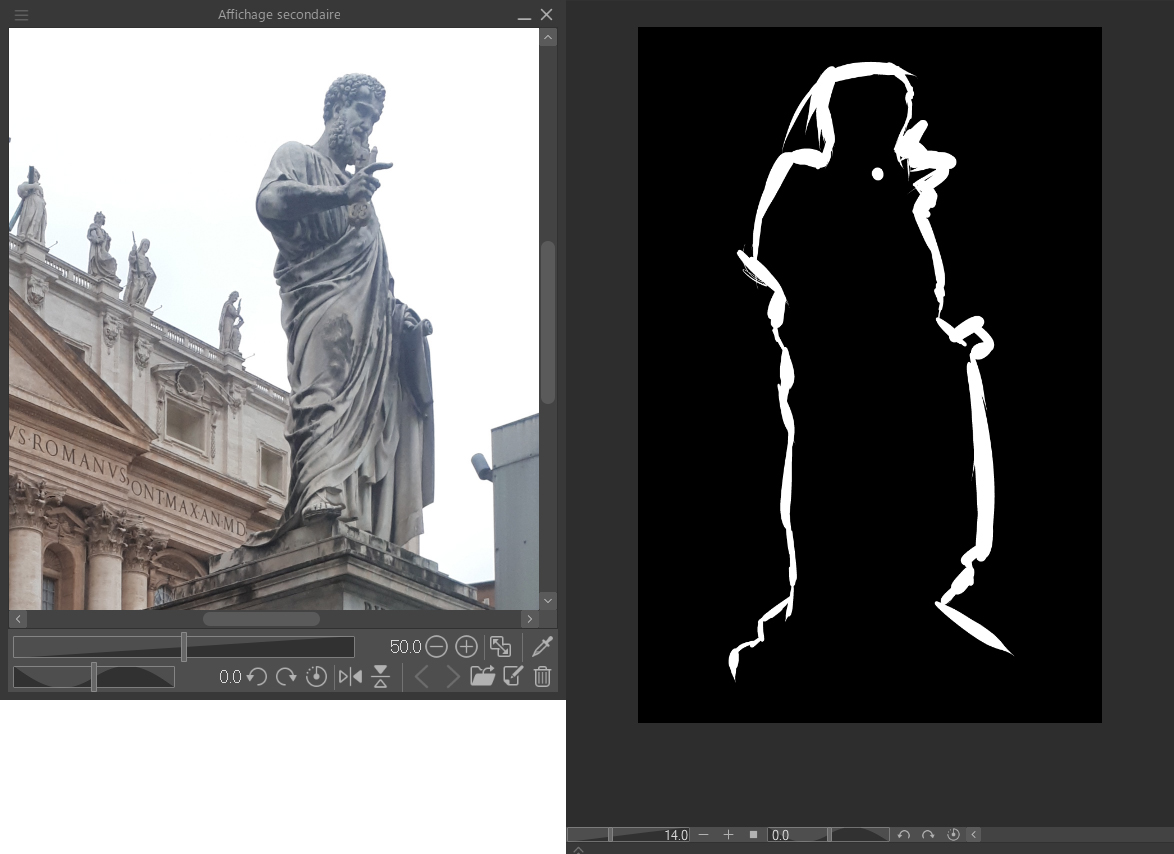Image resolution: width=1174 pixels, height=854 pixels.
Task: Open the Affichage secondaire panel menu
Action: [21, 15]
